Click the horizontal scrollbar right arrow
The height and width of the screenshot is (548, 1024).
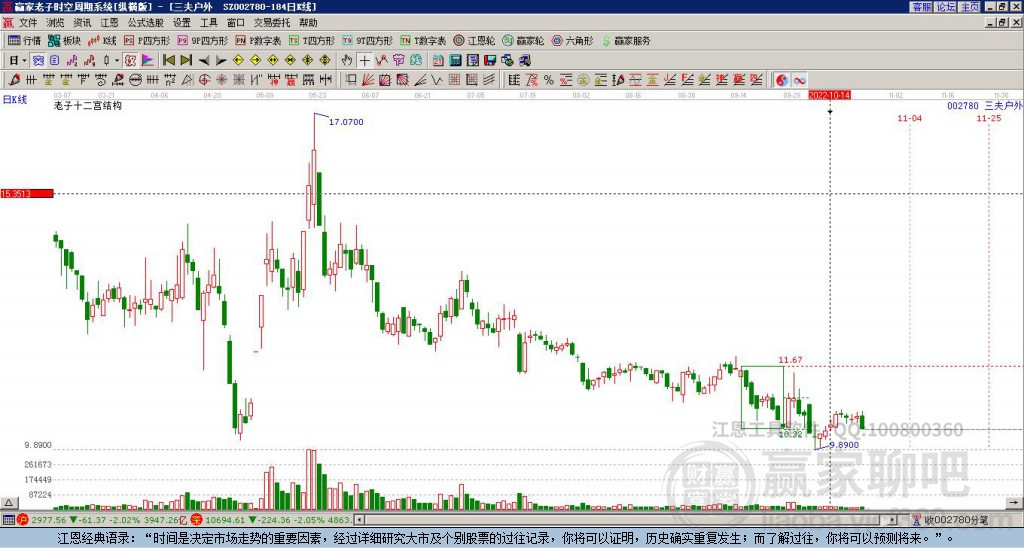893,520
